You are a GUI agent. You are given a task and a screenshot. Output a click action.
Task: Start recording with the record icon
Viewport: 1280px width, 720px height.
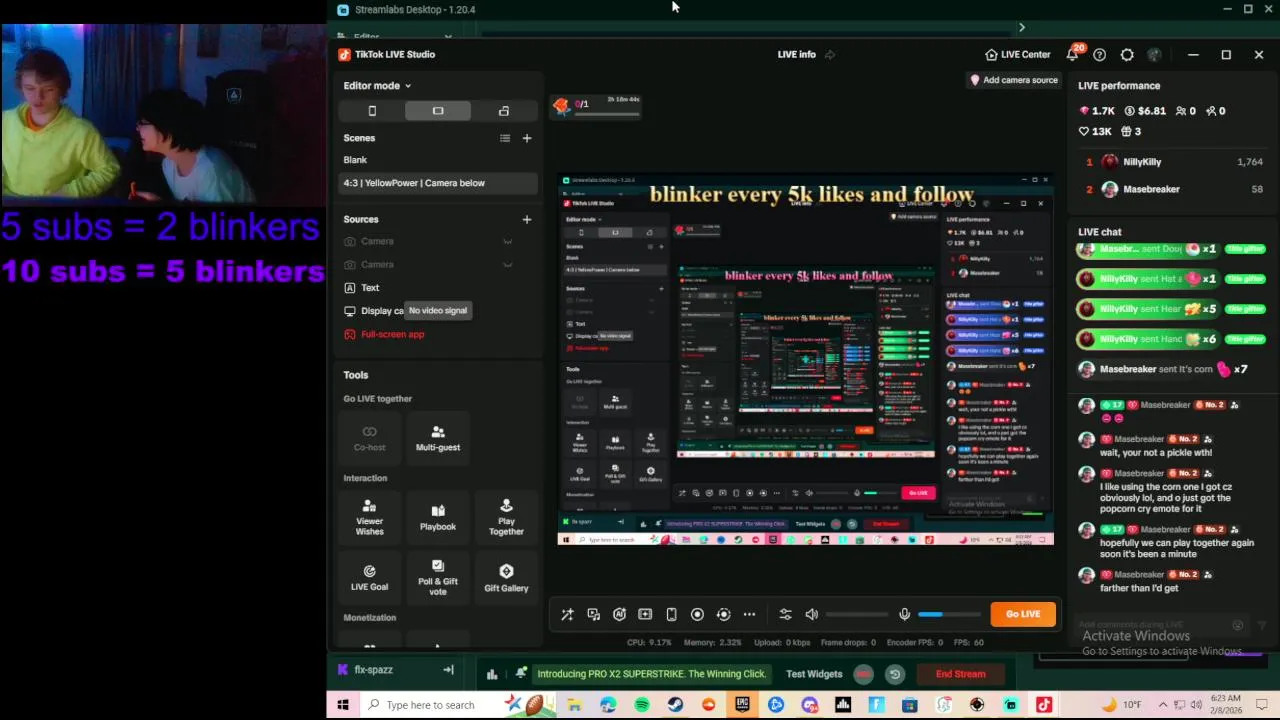coord(697,614)
